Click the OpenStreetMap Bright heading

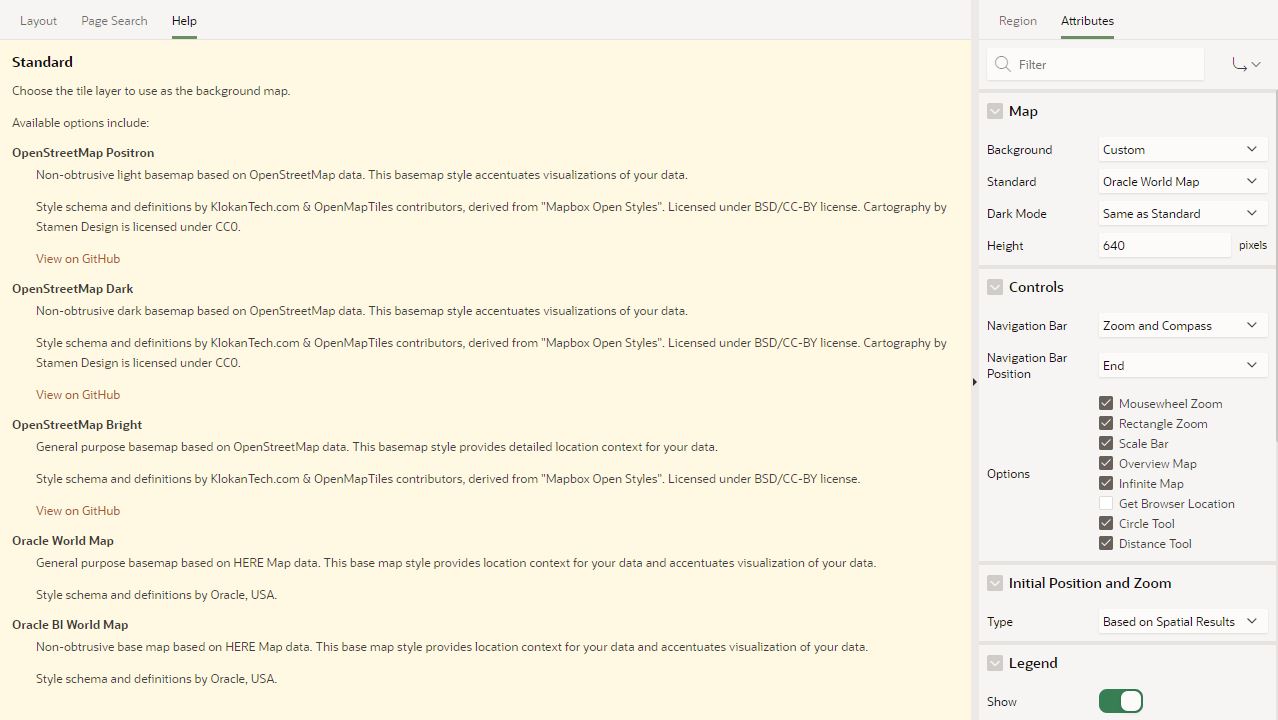(77, 425)
